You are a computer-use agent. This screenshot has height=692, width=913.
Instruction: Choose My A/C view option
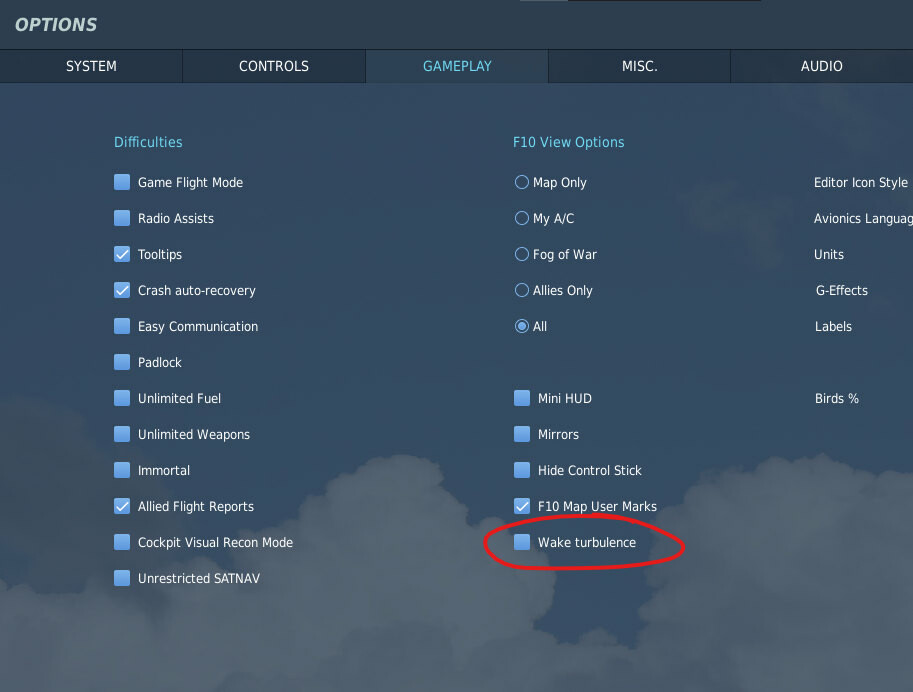[522, 218]
